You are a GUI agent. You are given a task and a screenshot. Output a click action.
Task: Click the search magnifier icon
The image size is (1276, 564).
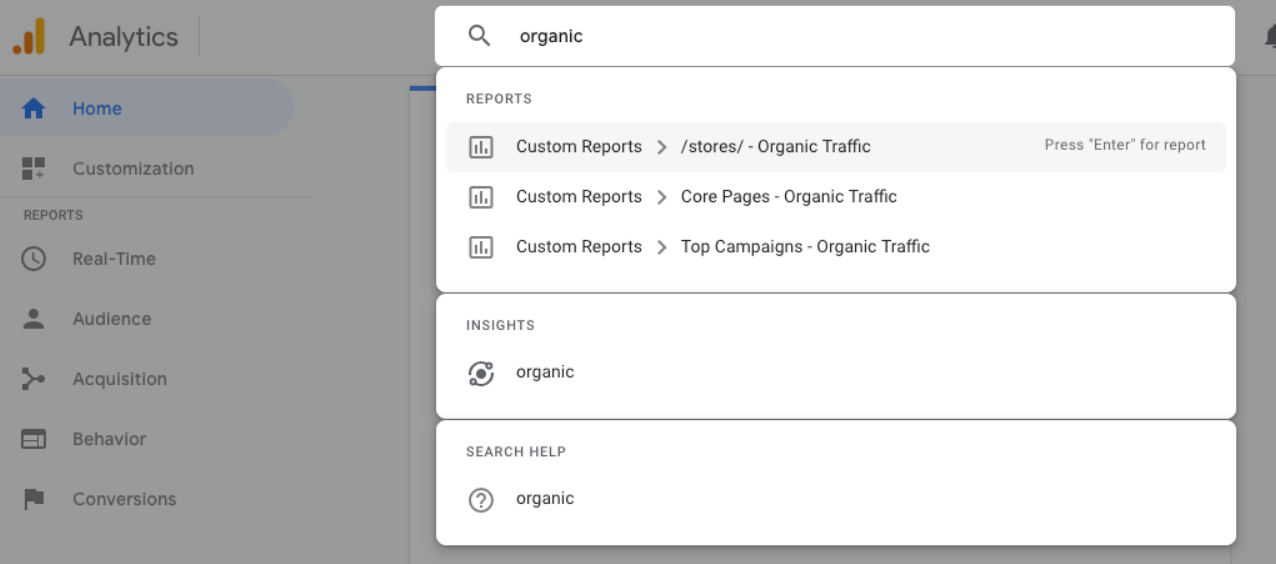click(480, 36)
